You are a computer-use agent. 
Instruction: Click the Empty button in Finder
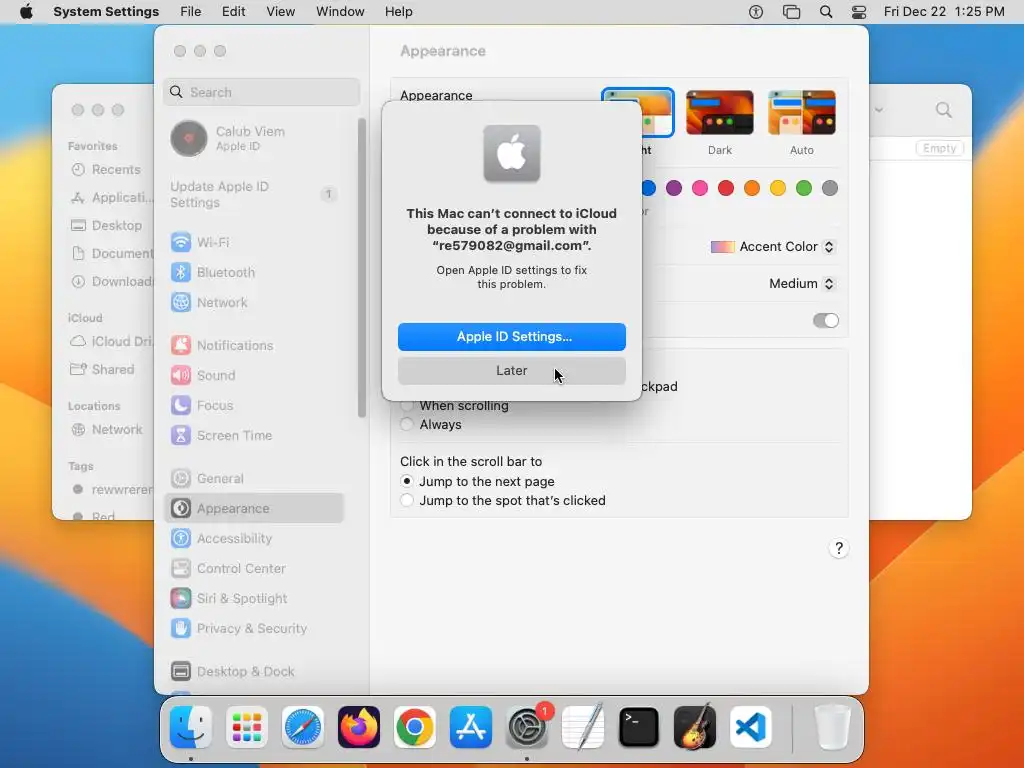[939, 148]
